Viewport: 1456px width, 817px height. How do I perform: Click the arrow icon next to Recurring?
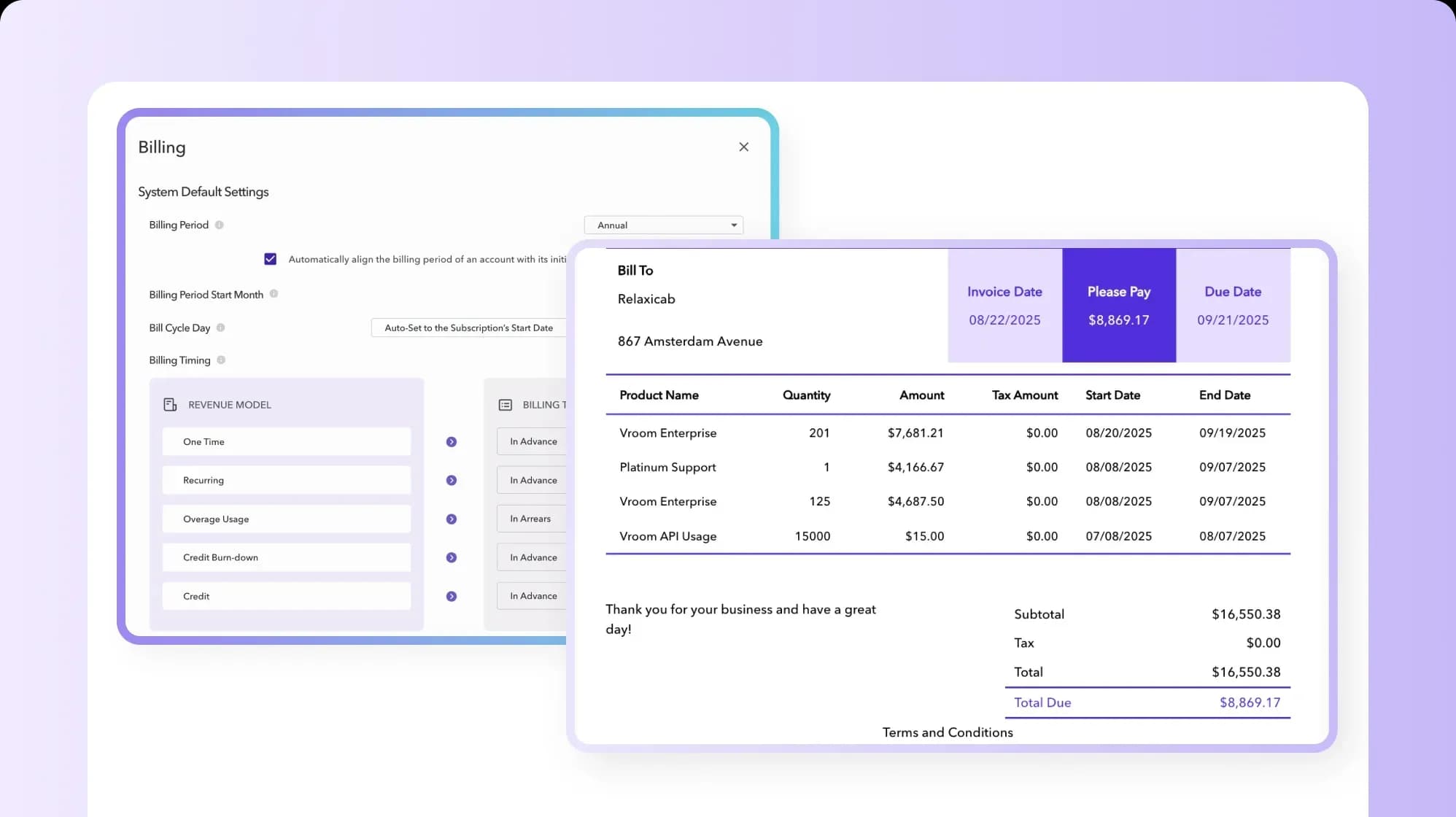click(452, 481)
